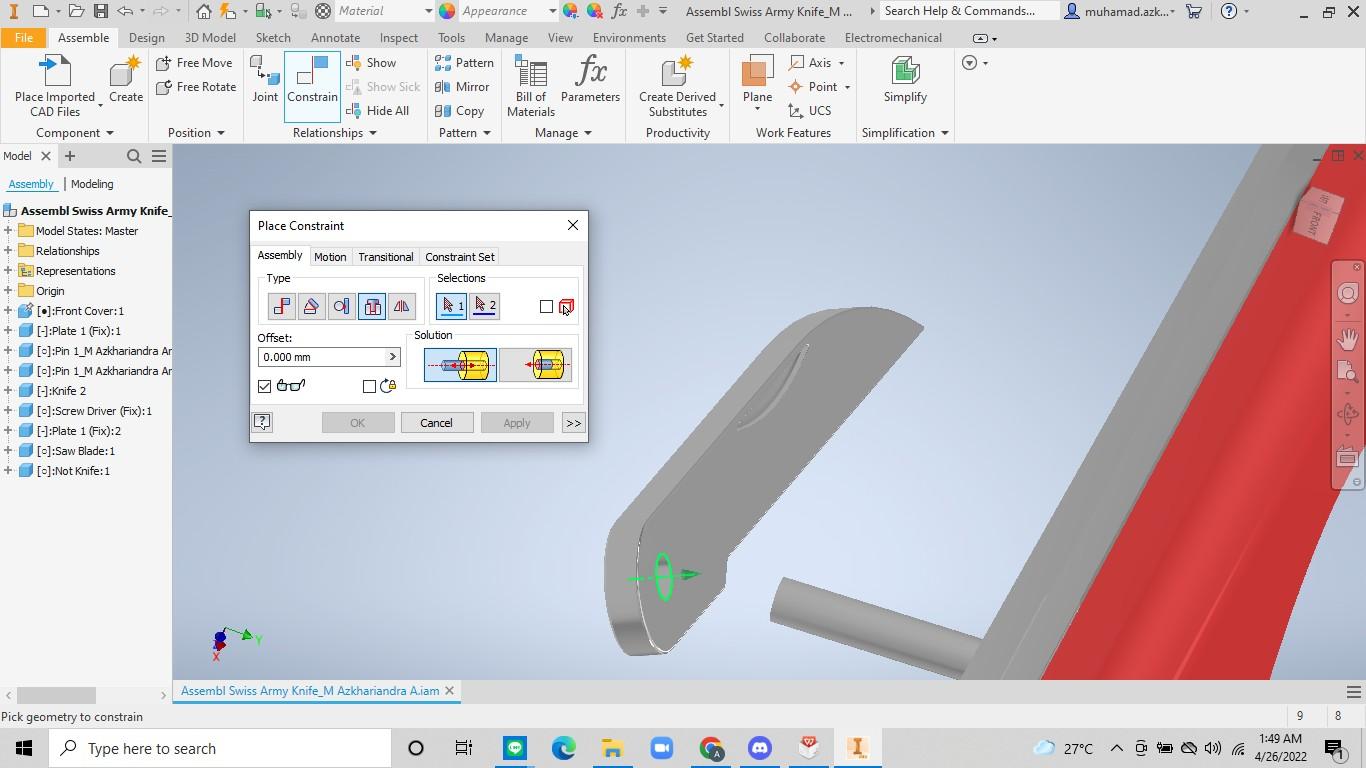1366x768 pixels.
Task: Select the Insert constraint type
Action: (371, 306)
